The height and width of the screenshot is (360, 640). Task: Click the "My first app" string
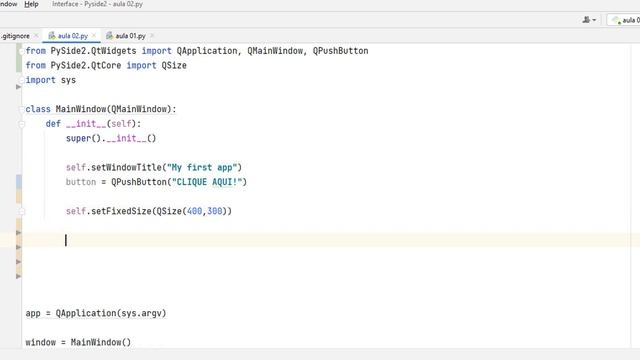(202, 167)
